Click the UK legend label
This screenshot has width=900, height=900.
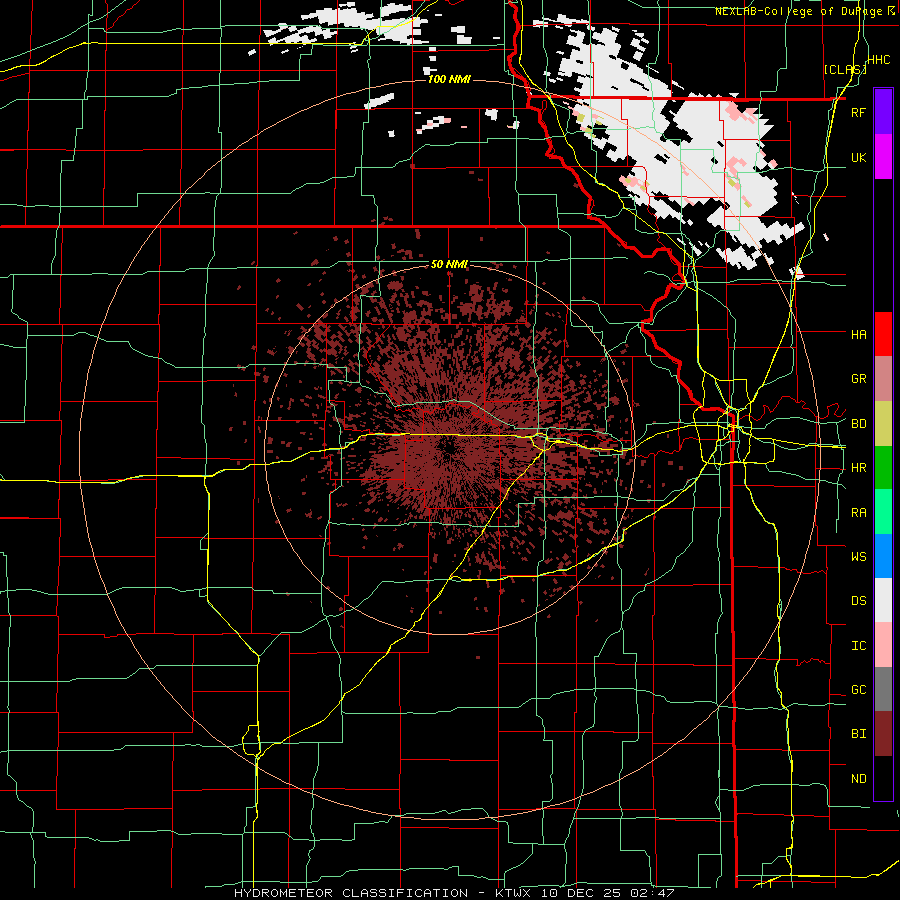click(858, 157)
